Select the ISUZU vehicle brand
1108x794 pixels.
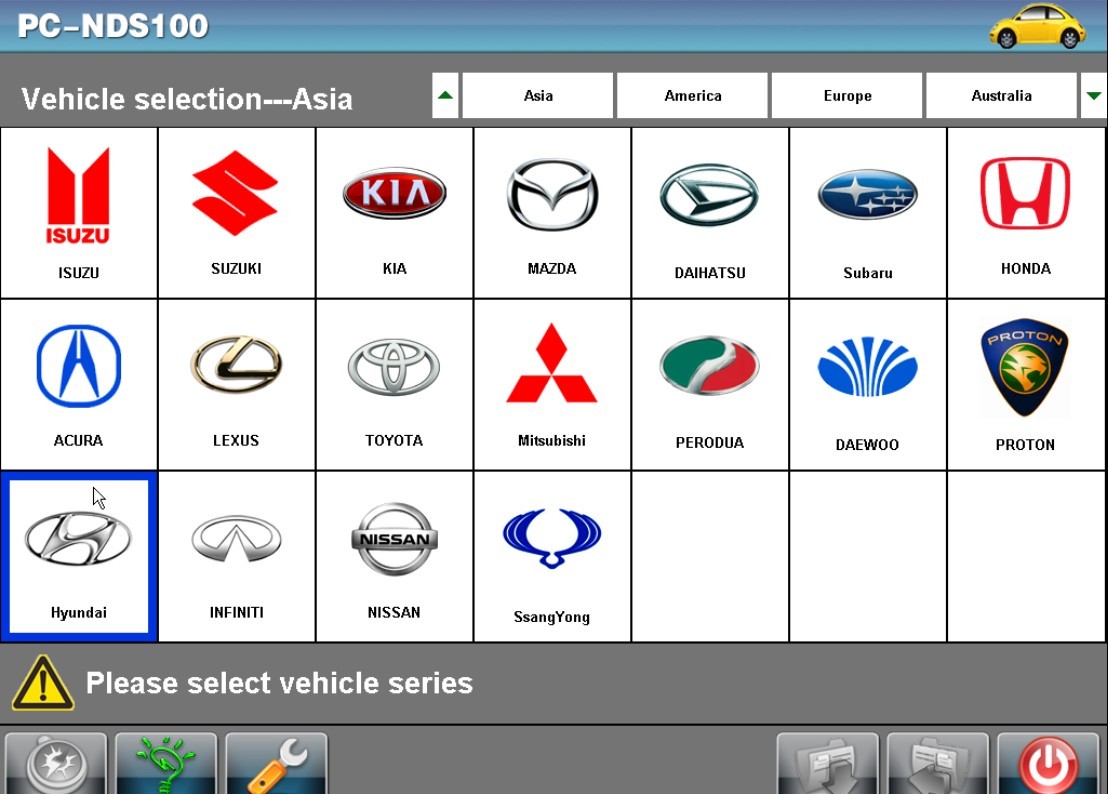point(78,213)
